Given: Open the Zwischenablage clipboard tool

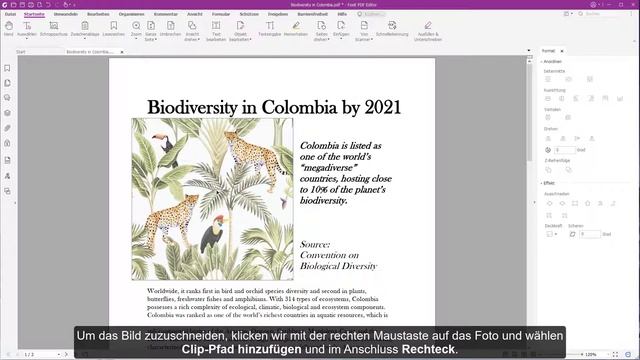Looking at the screenshot, I should tap(85, 29).
